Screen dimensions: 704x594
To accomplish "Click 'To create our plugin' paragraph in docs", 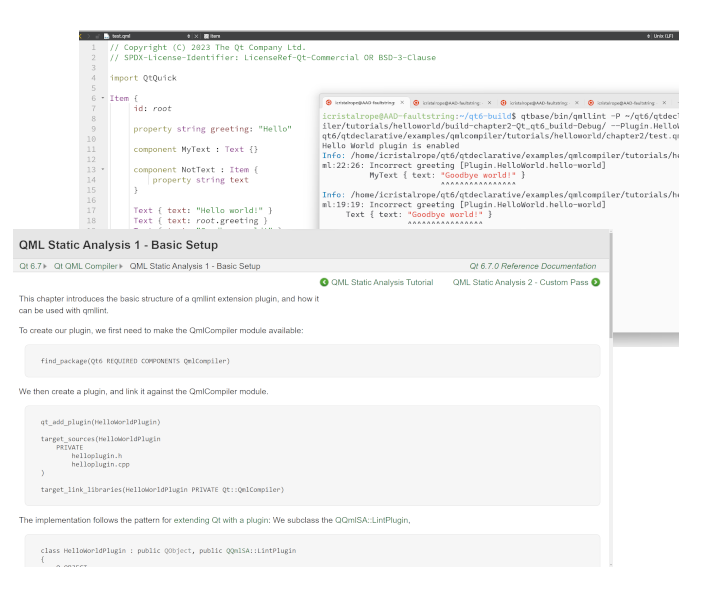I will click(161, 330).
